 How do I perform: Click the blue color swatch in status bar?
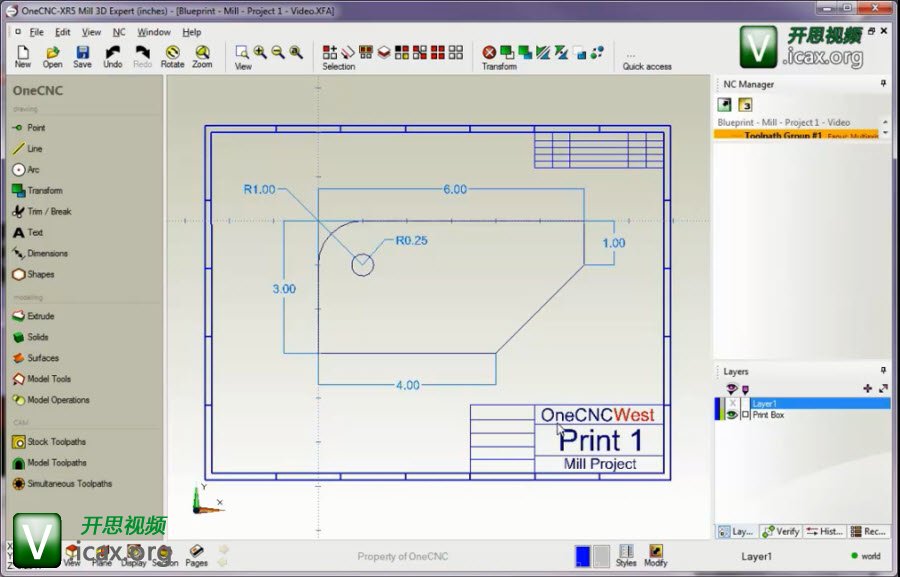pos(582,556)
